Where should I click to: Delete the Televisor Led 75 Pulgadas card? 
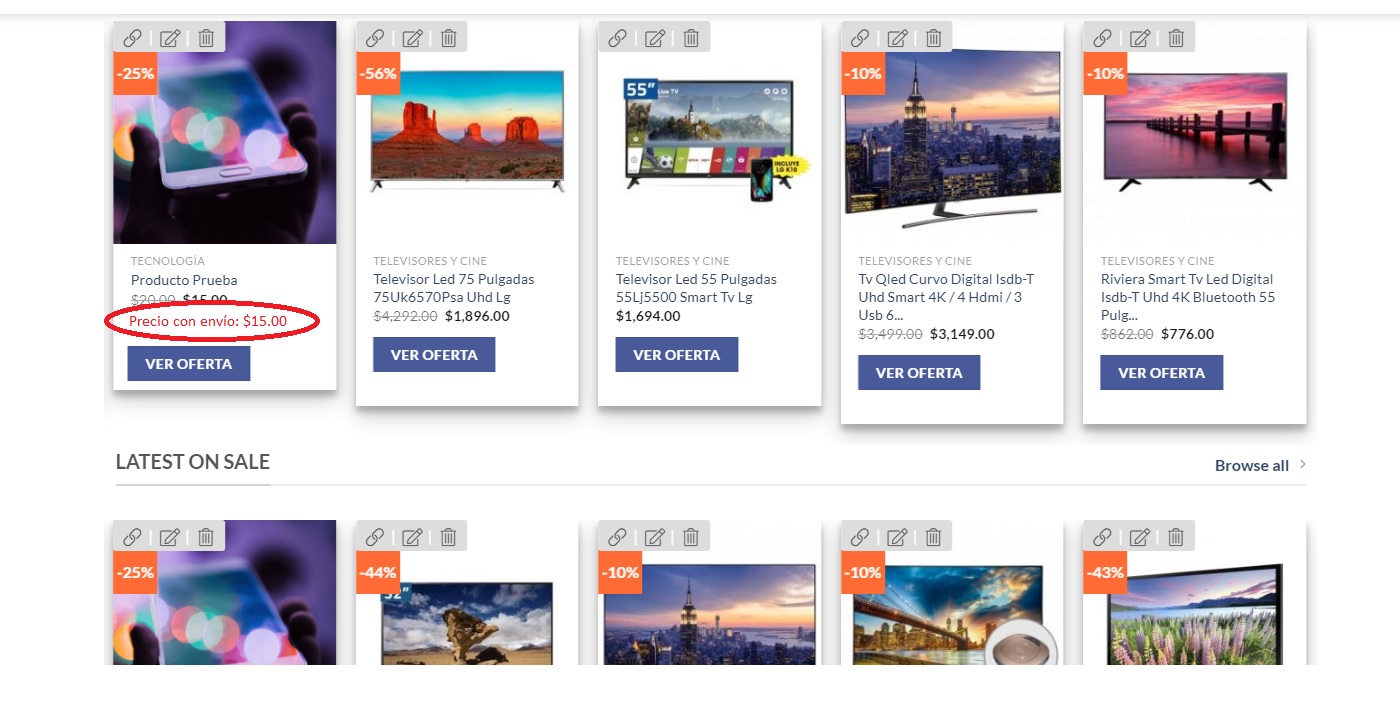pyautogui.click(x=449, y=38)
